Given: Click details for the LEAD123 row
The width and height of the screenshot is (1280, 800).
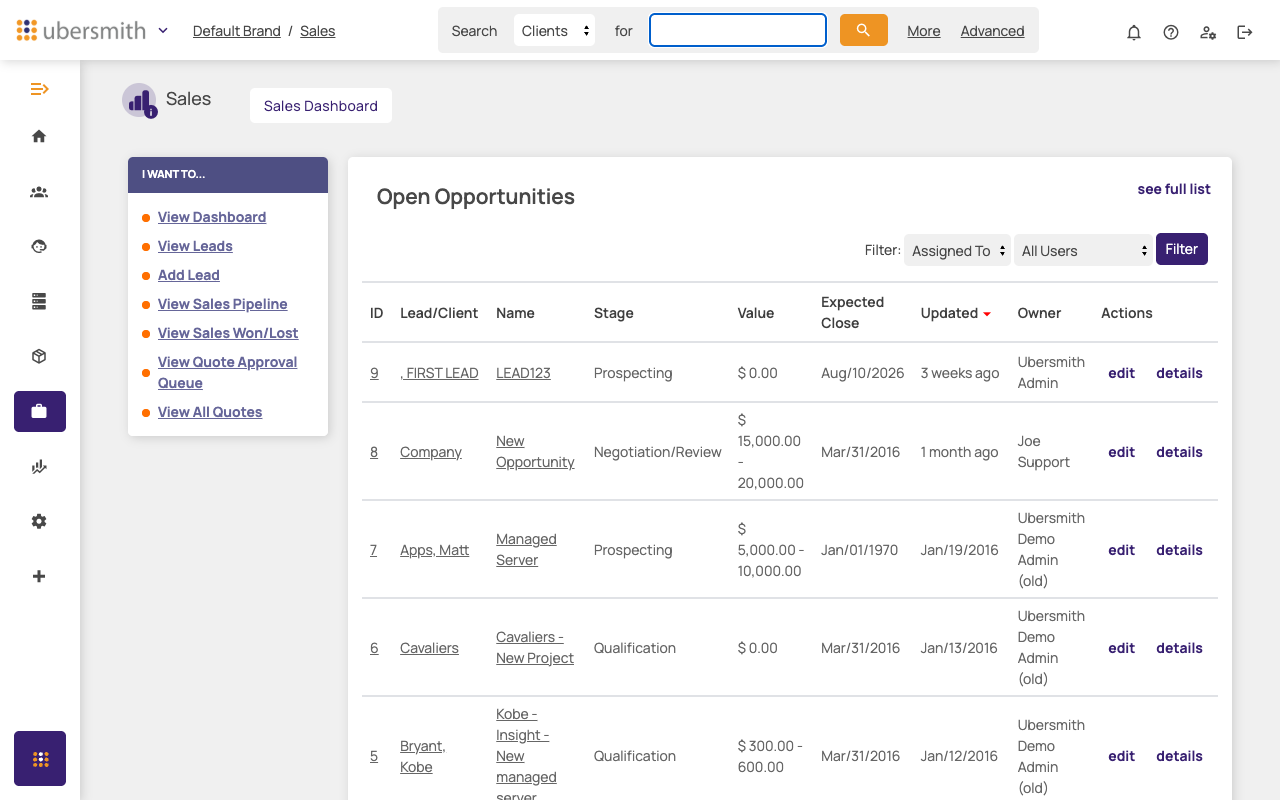Looking at the screenshot, I should (x=1180, y=373).
